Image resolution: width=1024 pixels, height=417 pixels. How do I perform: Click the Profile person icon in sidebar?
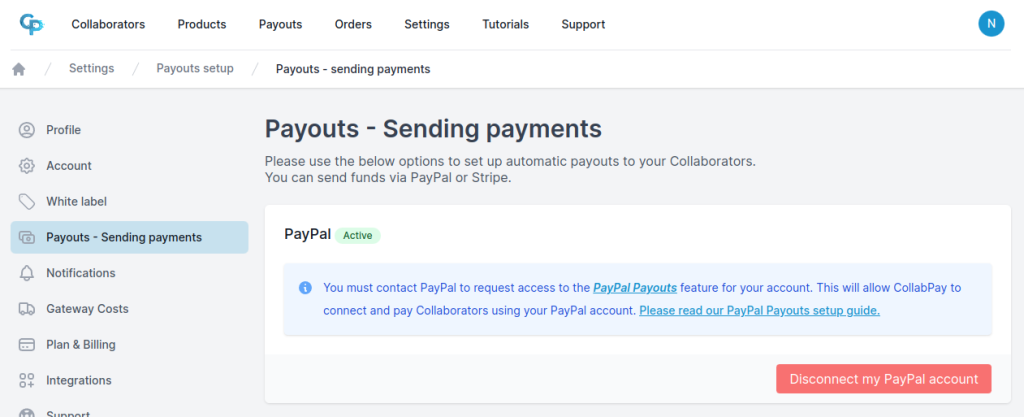pyautogui.click(x=27, y=130)
